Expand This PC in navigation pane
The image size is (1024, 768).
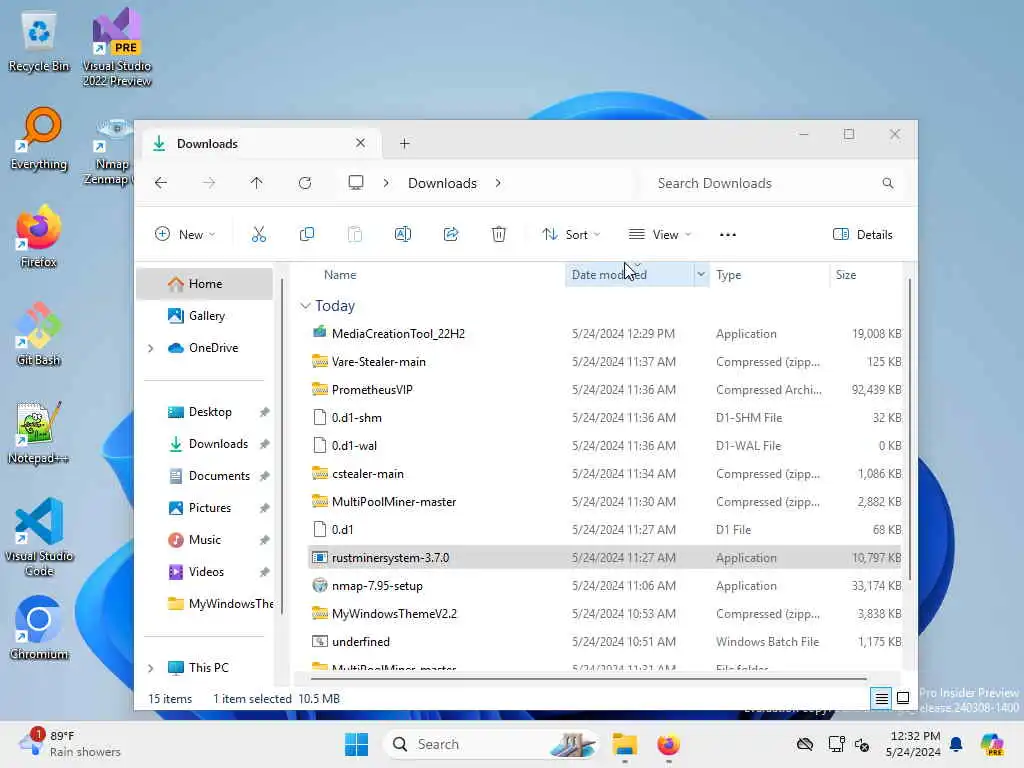point(151,668)
